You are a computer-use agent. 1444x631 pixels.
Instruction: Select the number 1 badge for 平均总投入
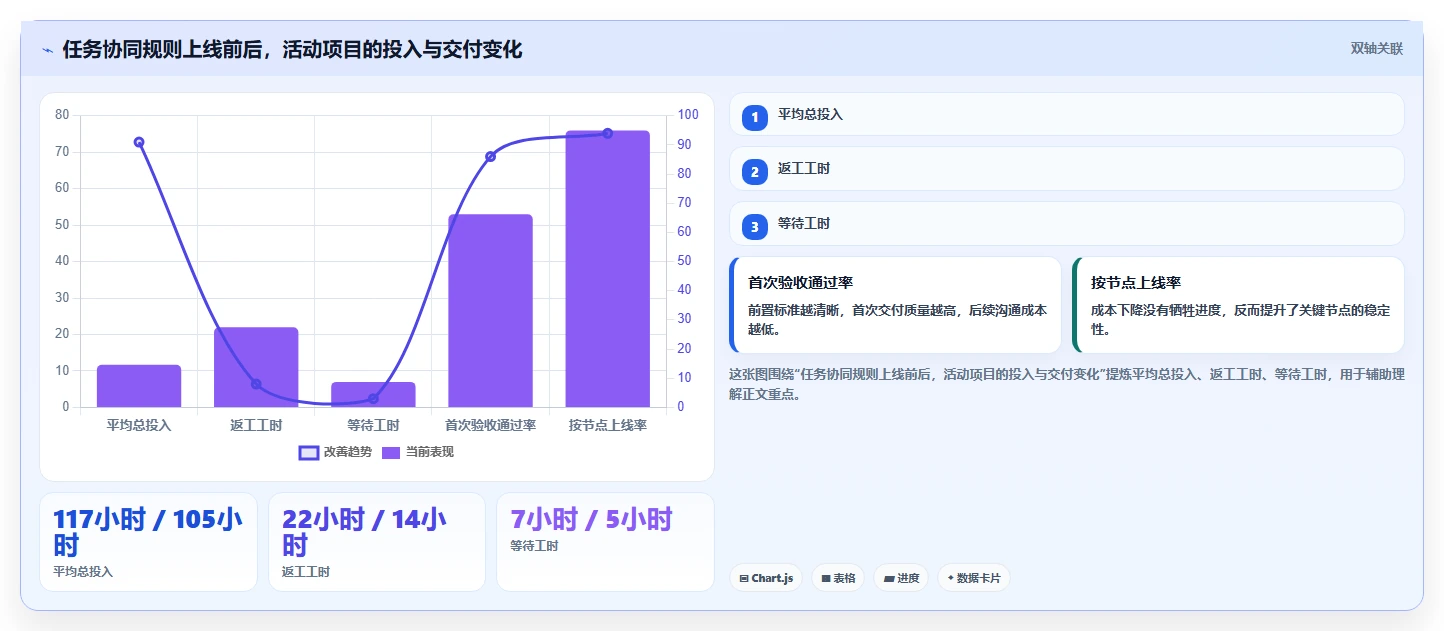(x=755, y=117)
